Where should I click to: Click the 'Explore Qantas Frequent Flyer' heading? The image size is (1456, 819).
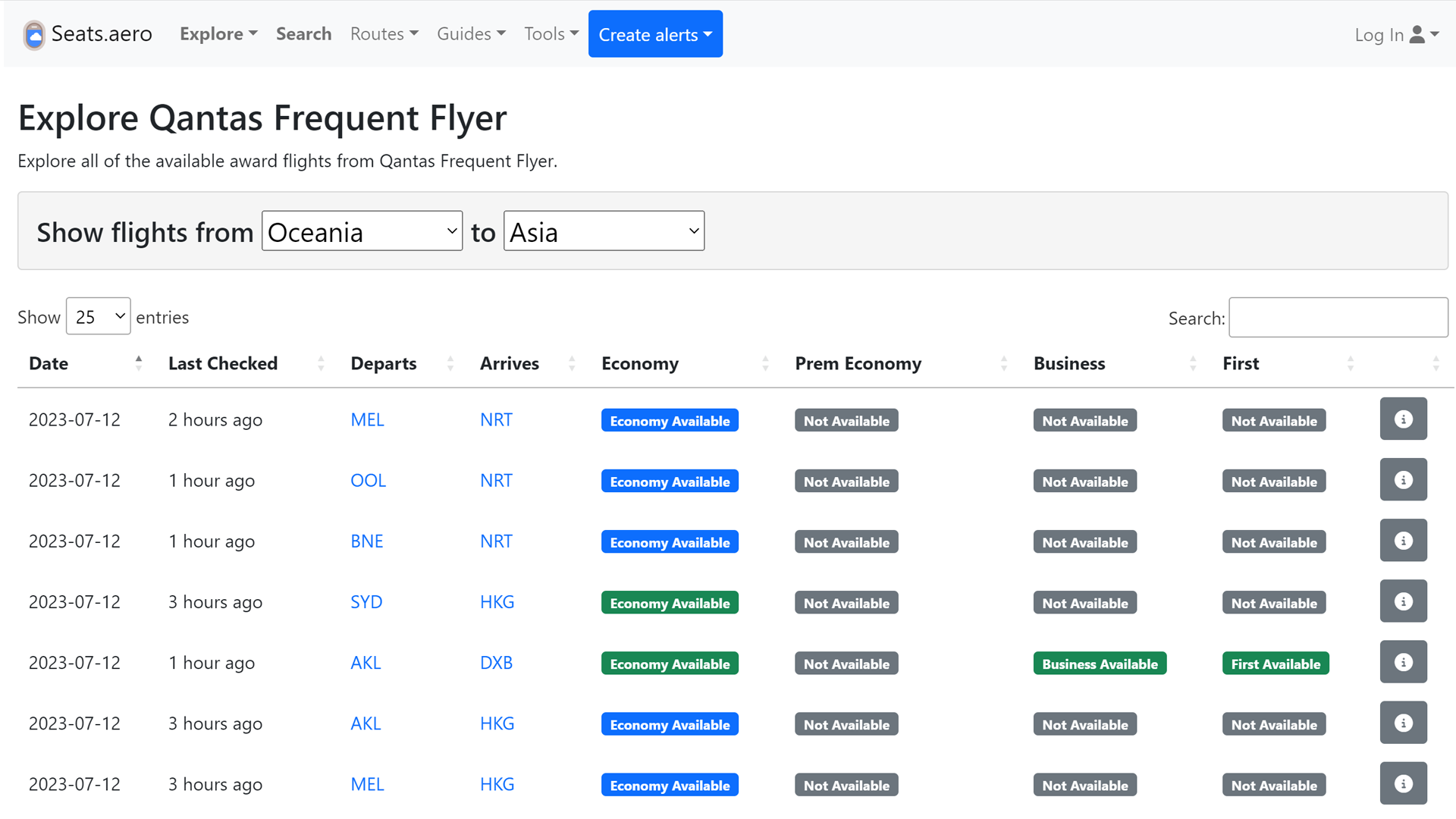(x=262, y=118)
